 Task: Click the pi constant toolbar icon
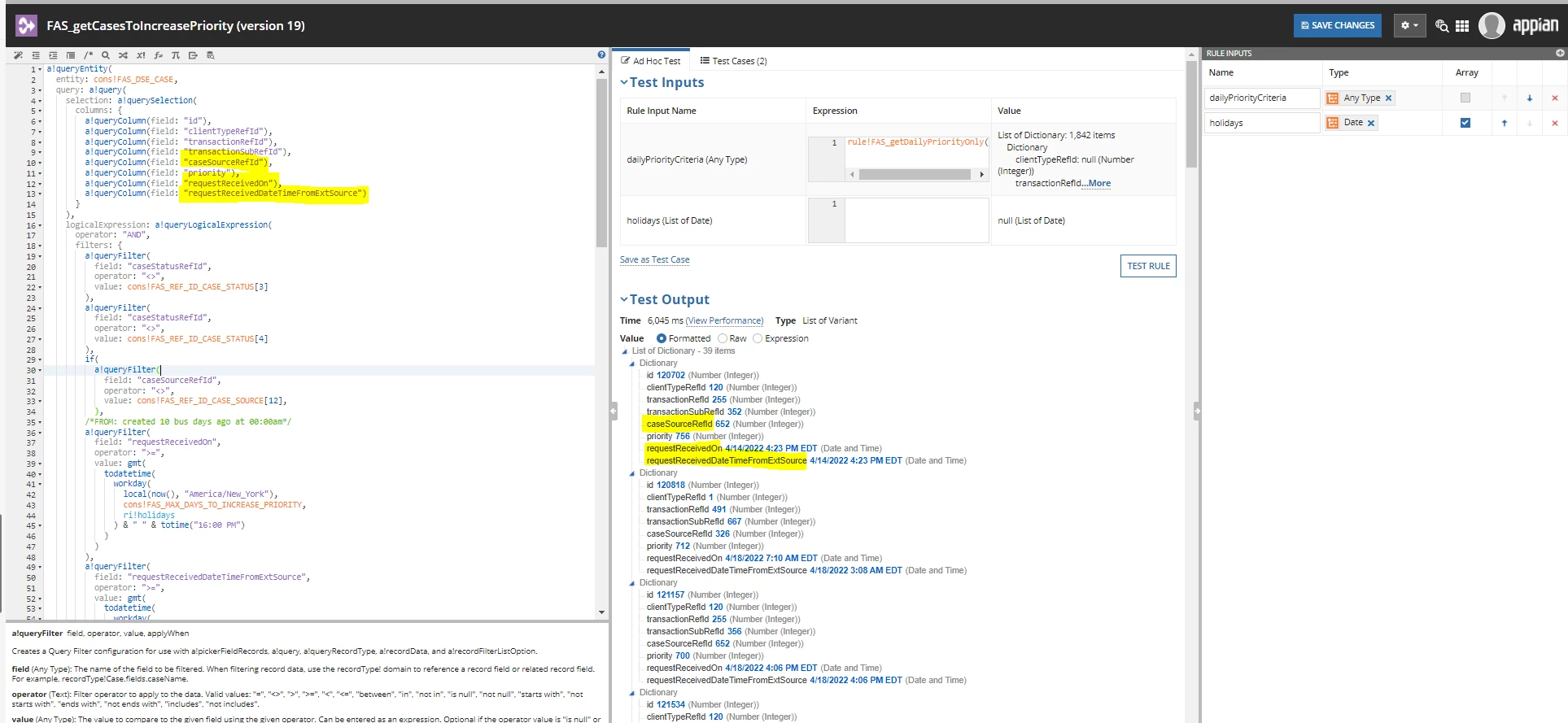pos(176,55)
